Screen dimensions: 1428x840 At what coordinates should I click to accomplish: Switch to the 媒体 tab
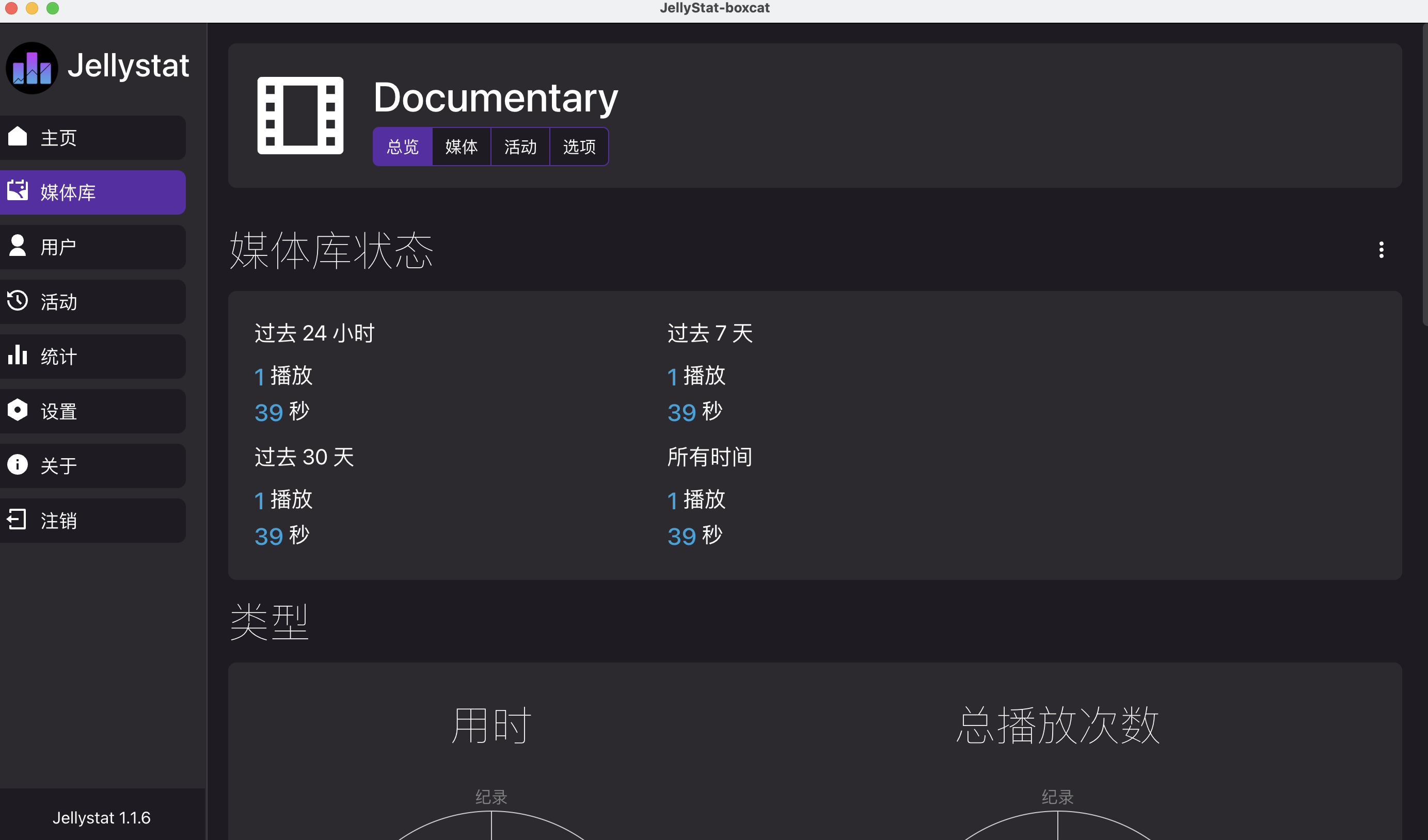(462, 147)
